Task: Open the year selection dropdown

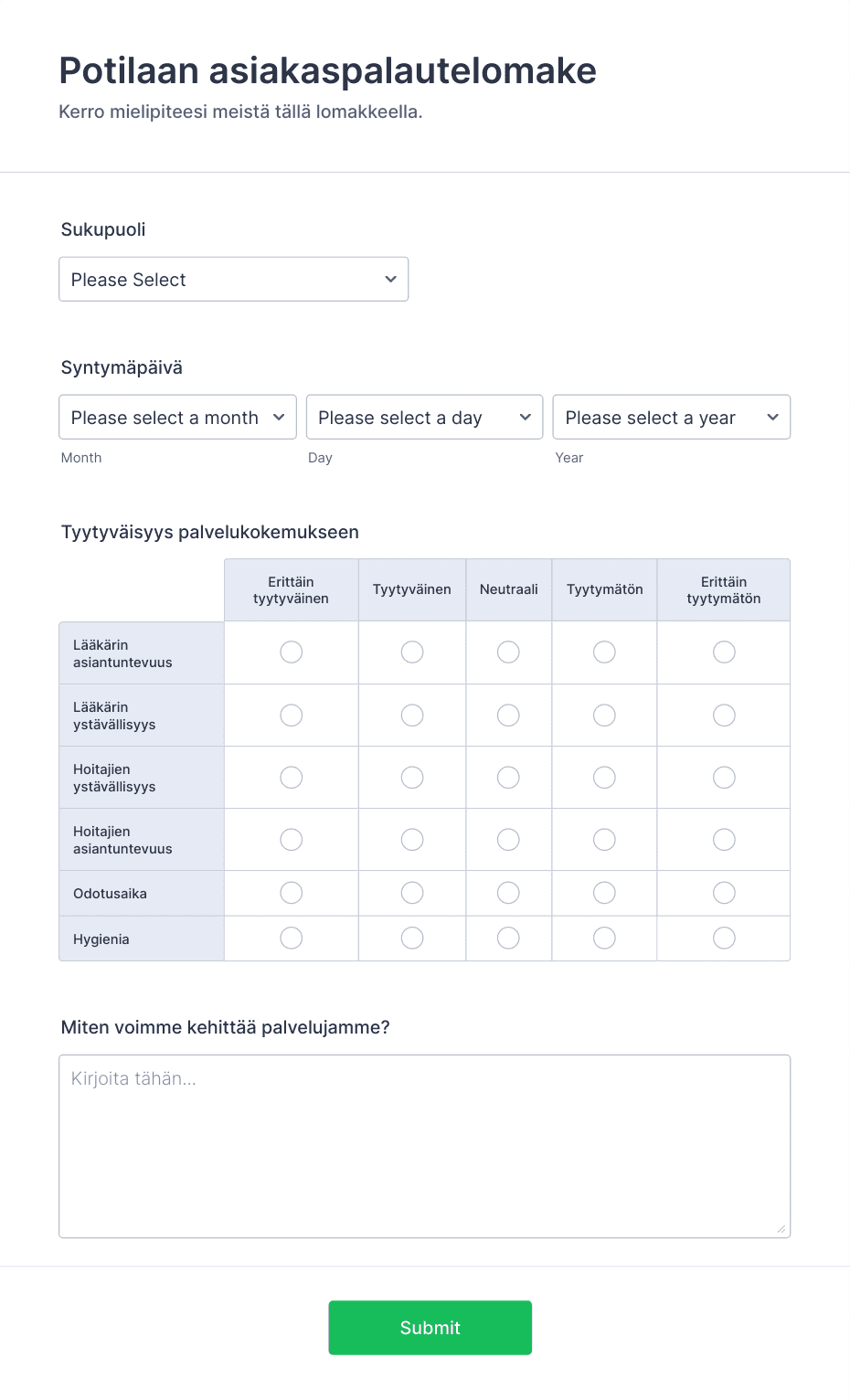Action: tap(672, 417)
